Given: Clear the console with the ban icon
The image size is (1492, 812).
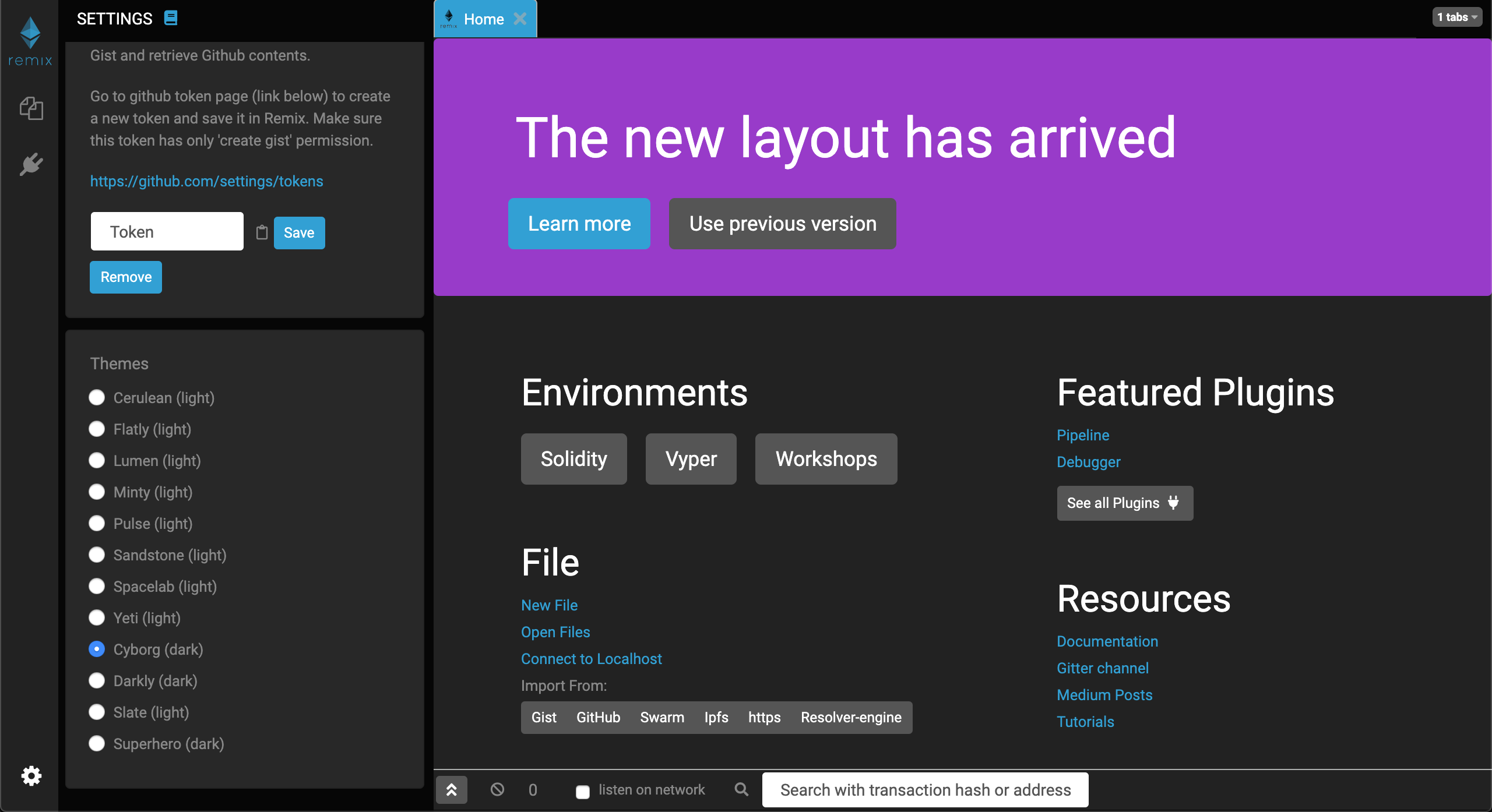Looking at the screenshot, I should pyautogui.click(x=497, y=789).
